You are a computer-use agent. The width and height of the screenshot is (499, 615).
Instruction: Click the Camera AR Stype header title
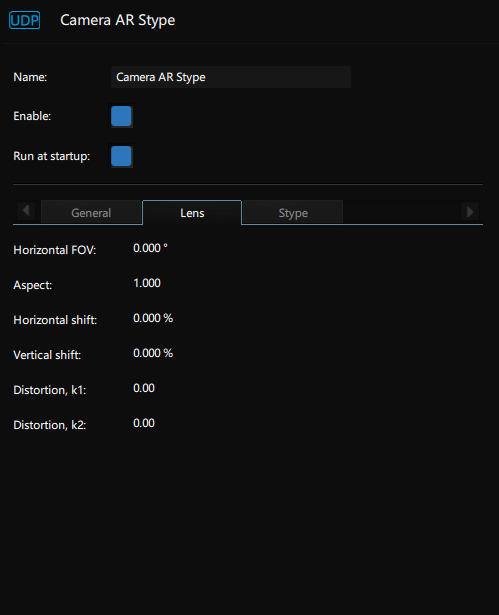click(x=118, y=20)
